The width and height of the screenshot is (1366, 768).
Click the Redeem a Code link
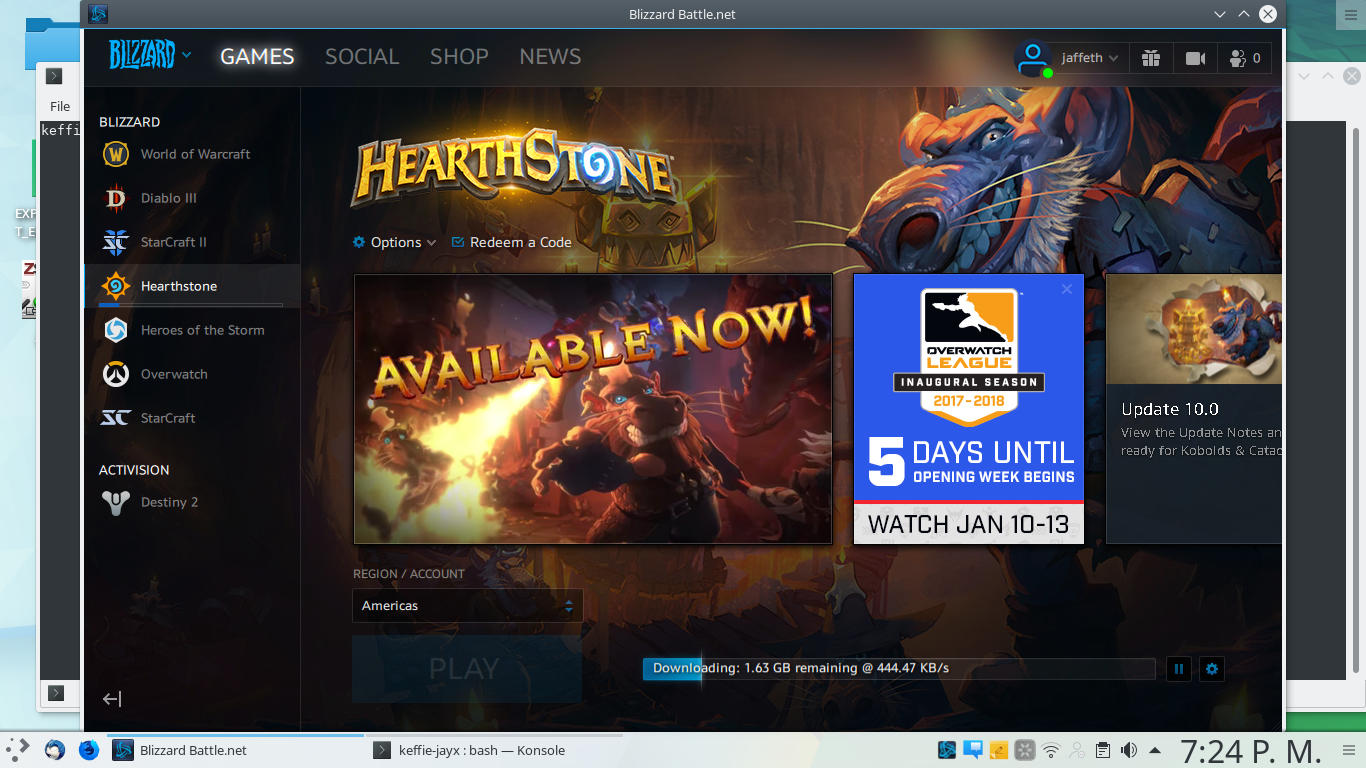tap(512, 242)
